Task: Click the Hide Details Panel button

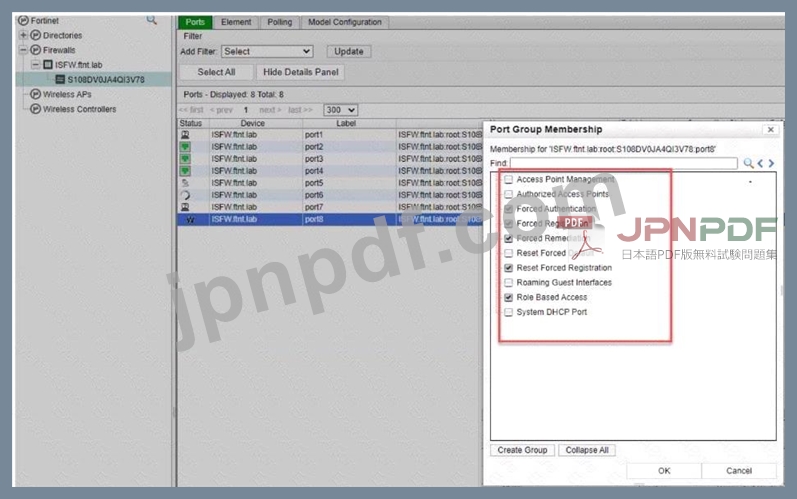Action: [301, 72]
